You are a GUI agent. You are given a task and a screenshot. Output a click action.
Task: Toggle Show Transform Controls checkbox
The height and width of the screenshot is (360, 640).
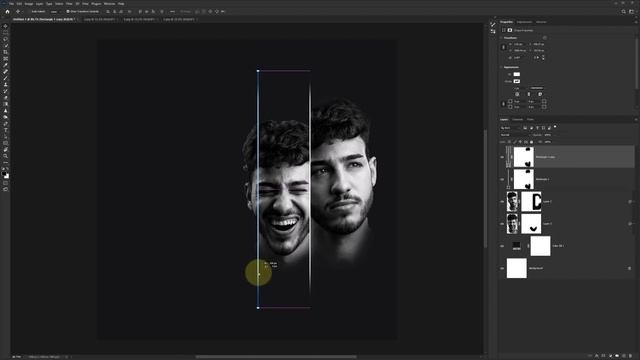tap(68, 11)
